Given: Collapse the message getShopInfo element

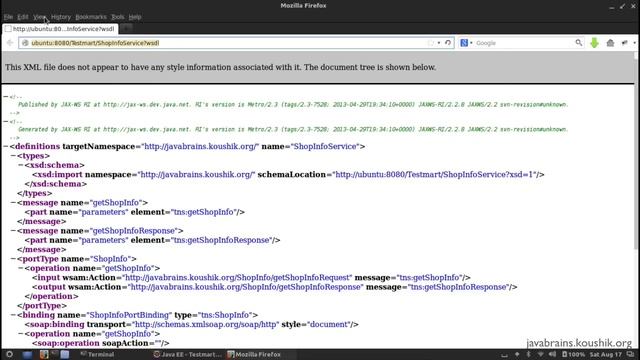Looking at the screenshot, I should click(x=13, y=202).
